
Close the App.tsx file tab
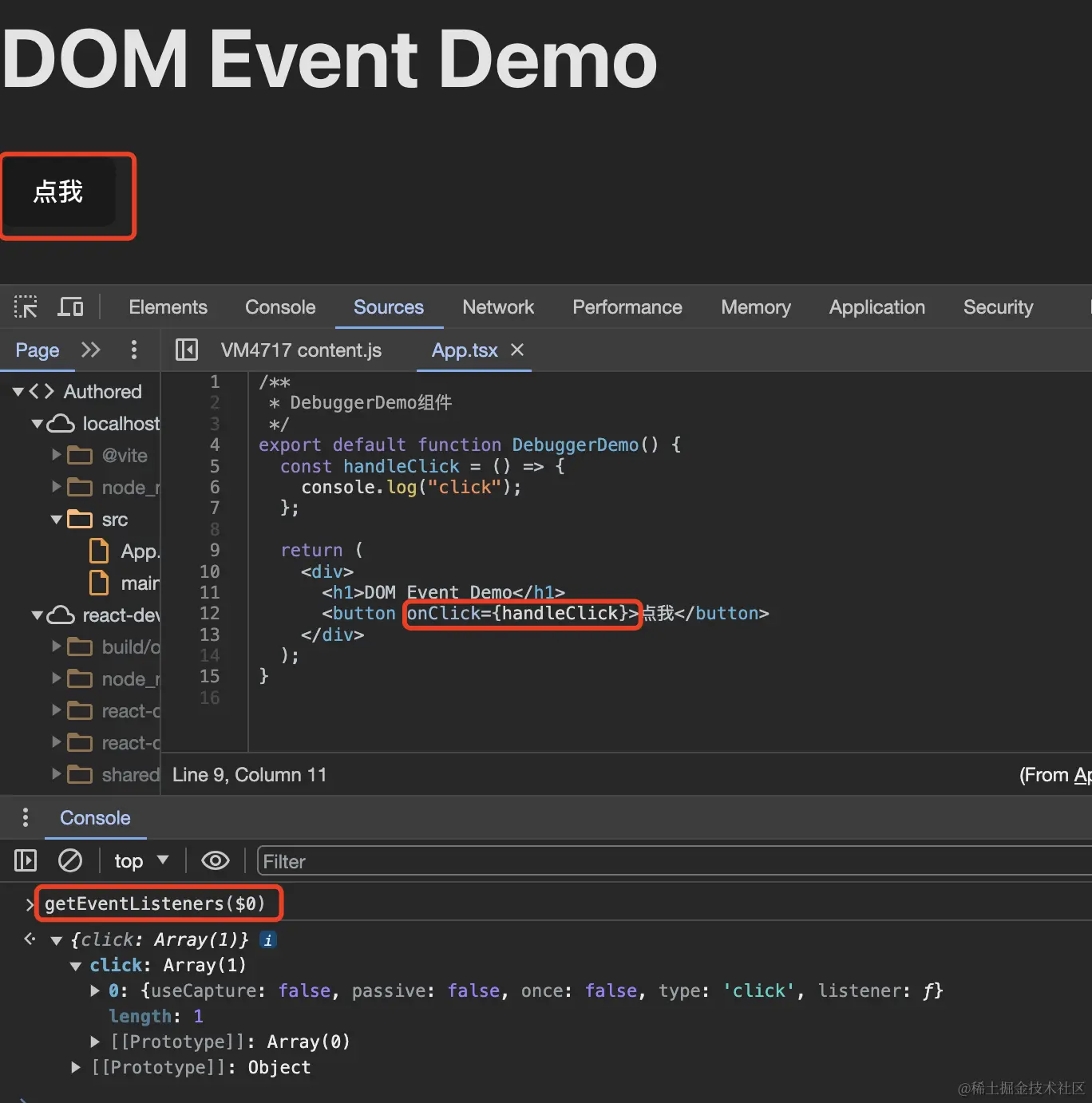tap(517, 350)
